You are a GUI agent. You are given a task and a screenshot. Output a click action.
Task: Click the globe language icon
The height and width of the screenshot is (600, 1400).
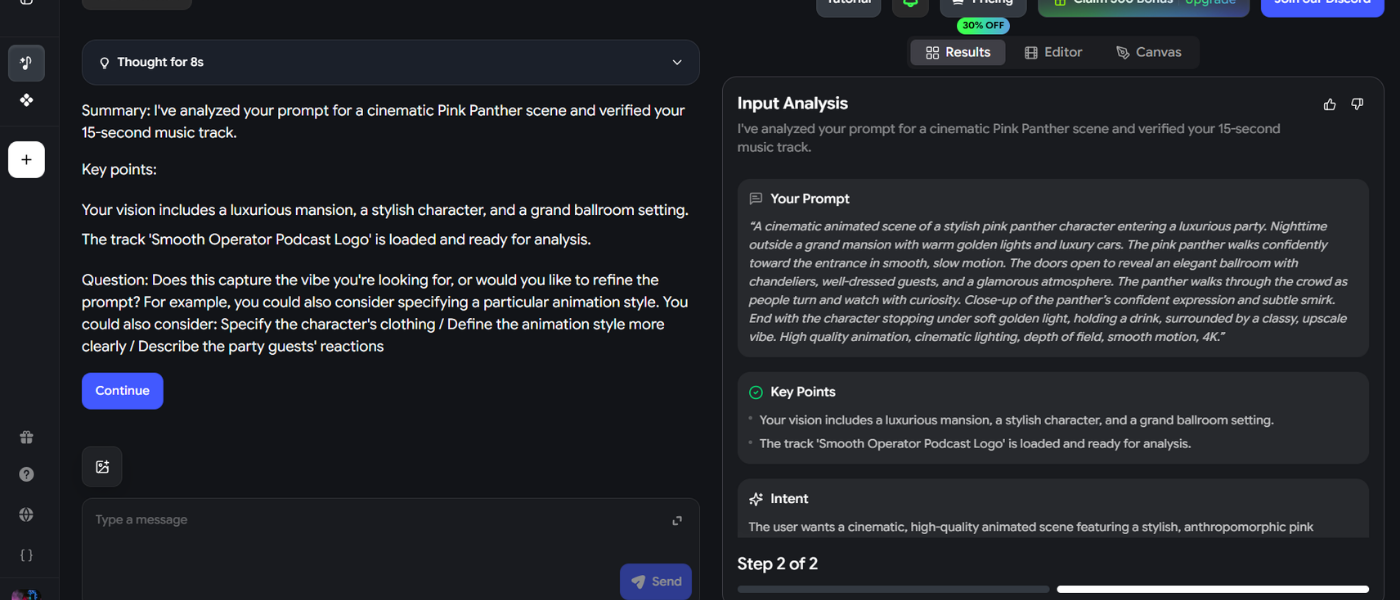click(26, 515)
